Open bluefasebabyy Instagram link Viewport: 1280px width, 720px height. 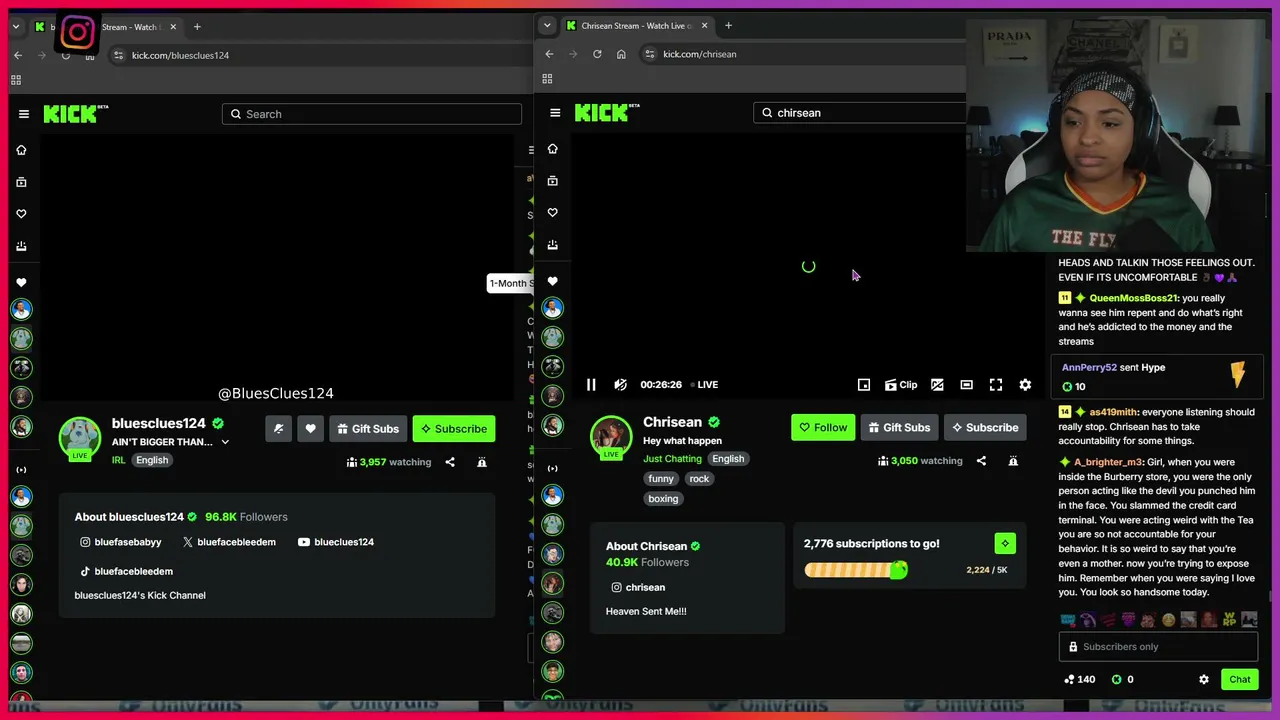121,542
